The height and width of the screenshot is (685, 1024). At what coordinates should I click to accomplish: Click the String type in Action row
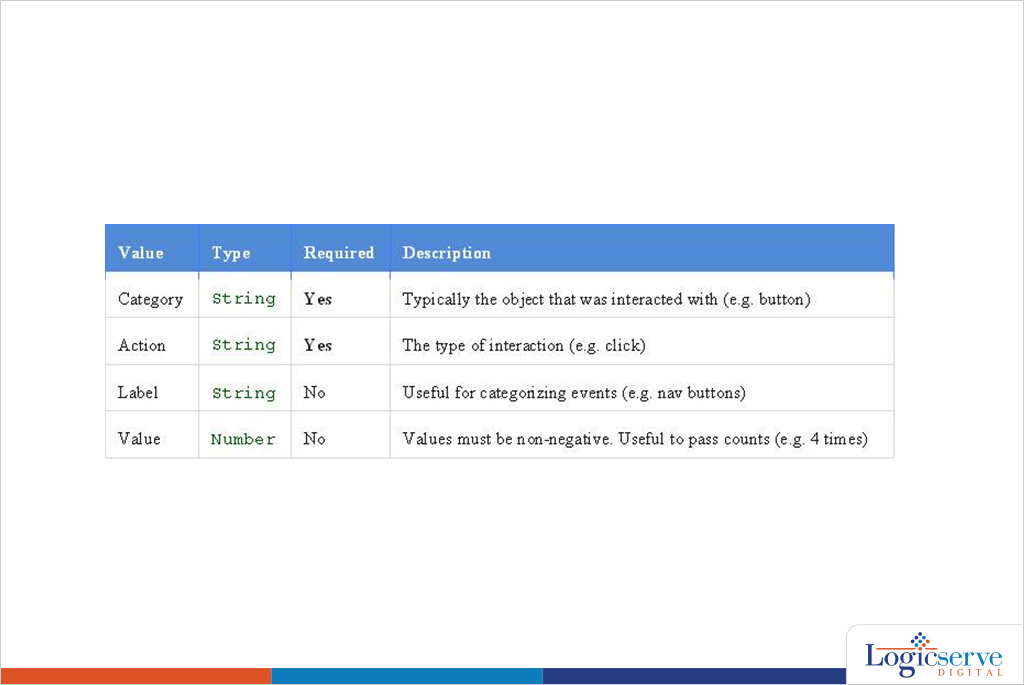(244, 345)
